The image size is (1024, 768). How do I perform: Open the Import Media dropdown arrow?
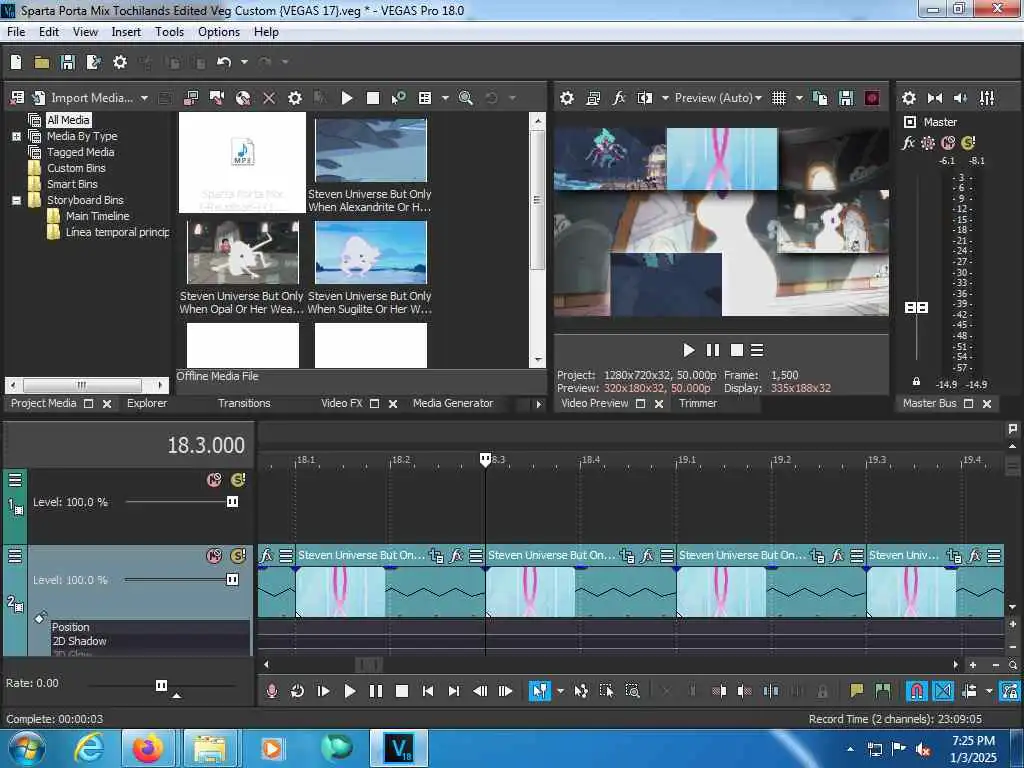[x=144, y=98]
